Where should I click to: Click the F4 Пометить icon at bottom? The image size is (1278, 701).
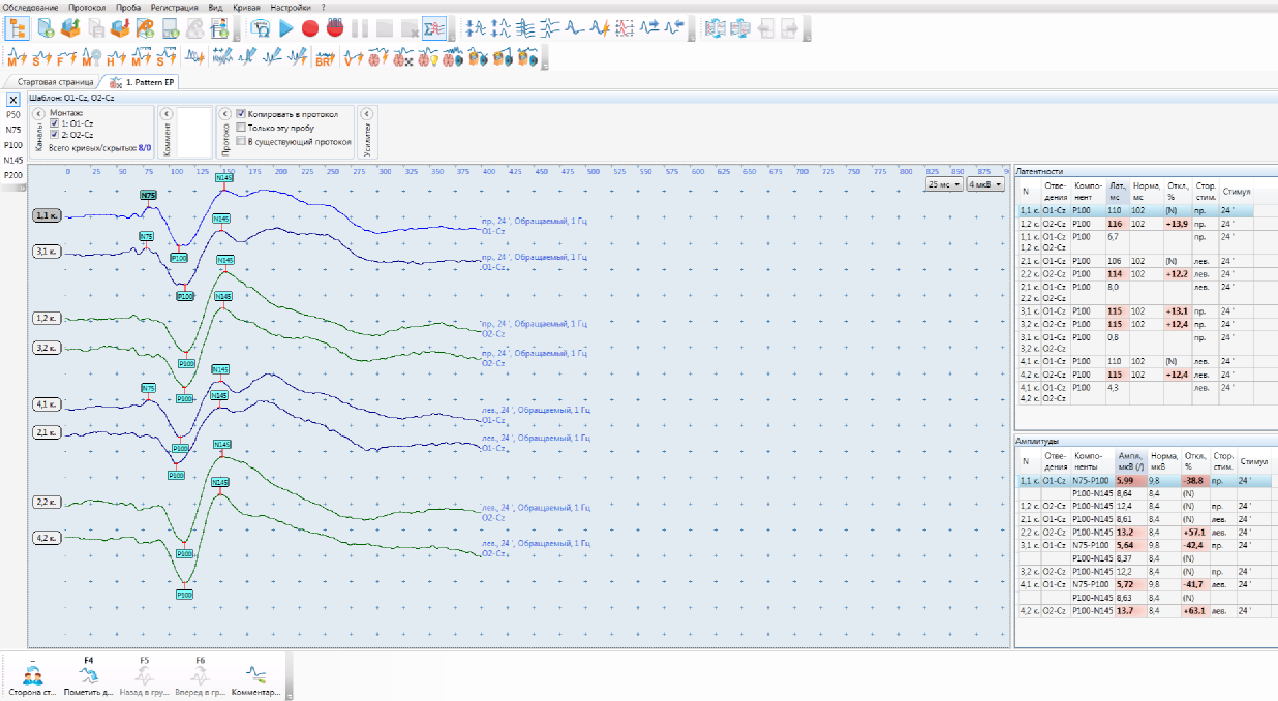pos(89,675)
